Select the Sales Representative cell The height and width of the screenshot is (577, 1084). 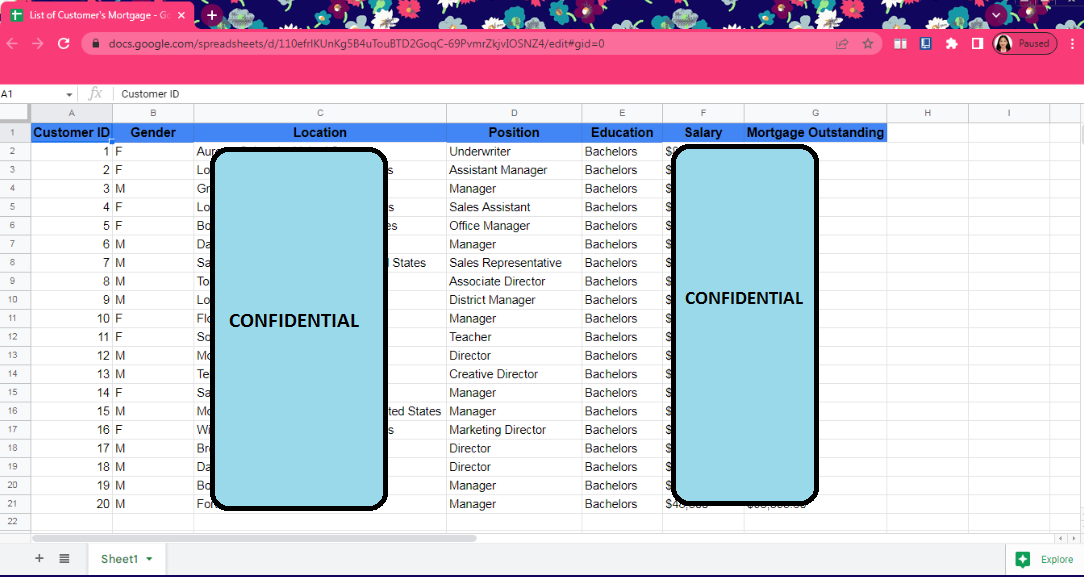point(514,263)
